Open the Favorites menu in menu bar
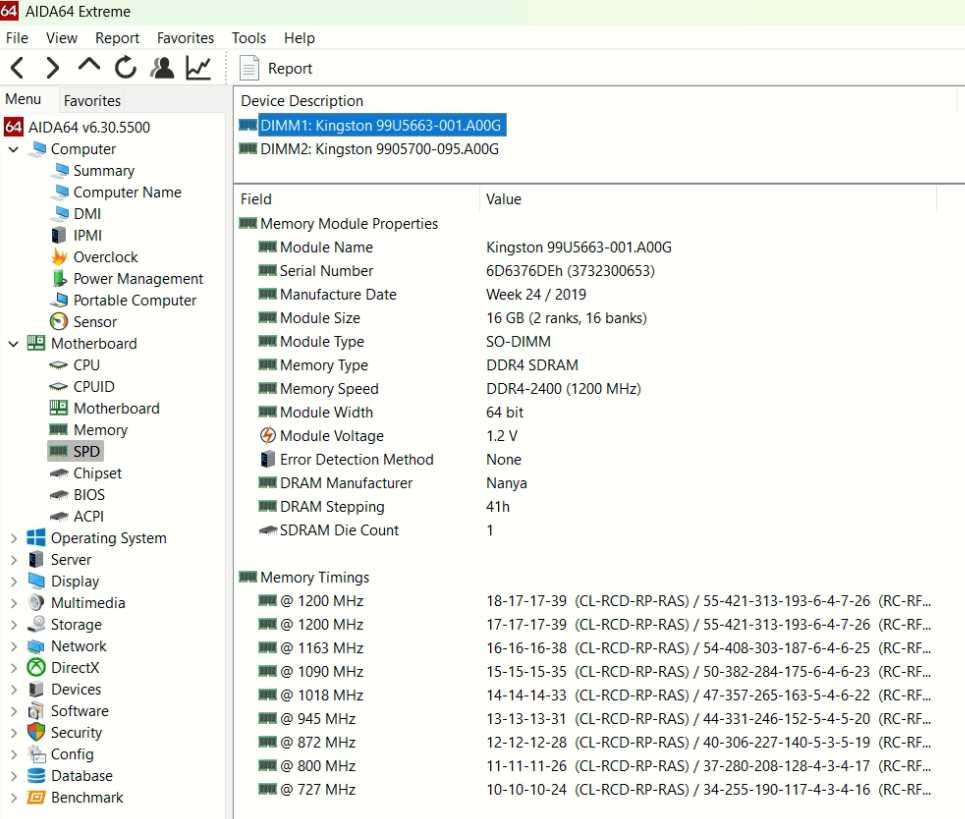 (x=185, y=38)
